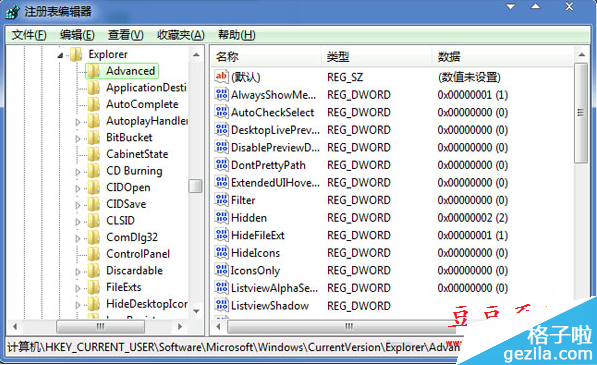Click the CabinetState folder icon
The height and width of the screenshot is (365, 597).
(94, 154)
